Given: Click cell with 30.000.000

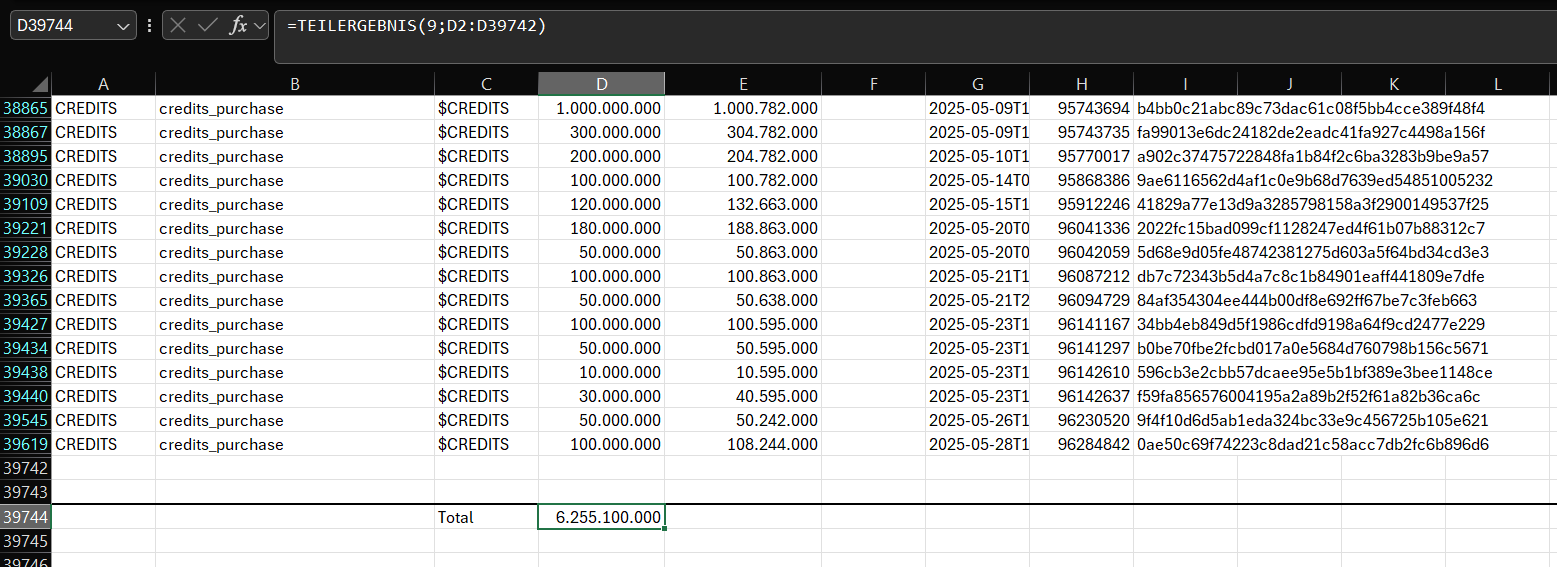Looking at the screenshot, I should click(x=601, y=396).
